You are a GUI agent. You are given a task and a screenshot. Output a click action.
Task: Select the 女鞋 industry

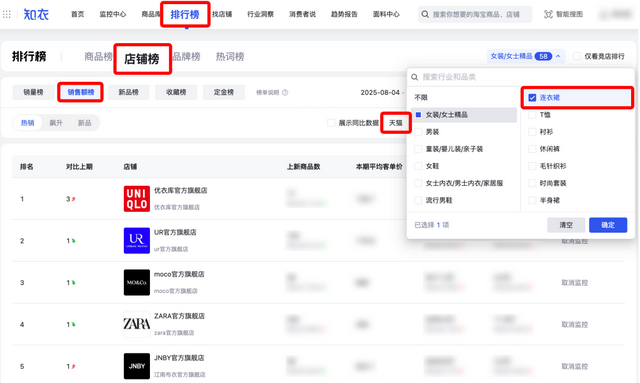pyautogui.click(x=418, y=166)
